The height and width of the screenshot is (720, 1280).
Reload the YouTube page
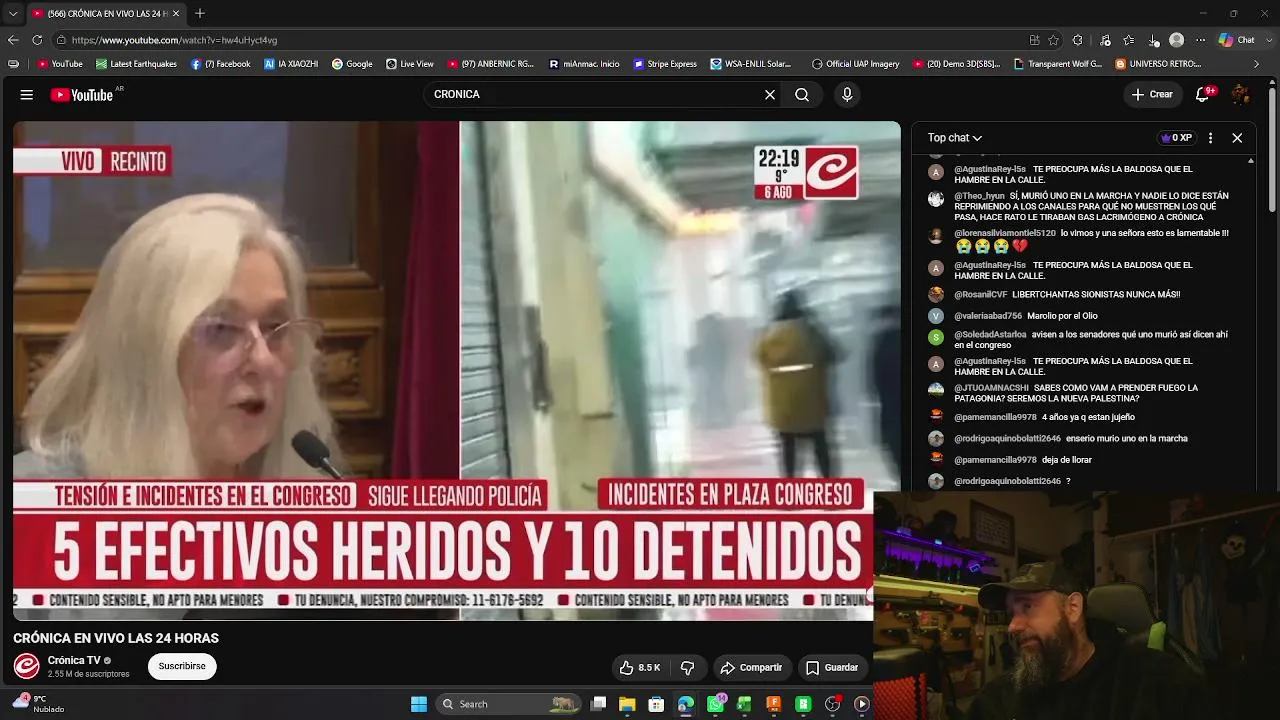point(37,40)
